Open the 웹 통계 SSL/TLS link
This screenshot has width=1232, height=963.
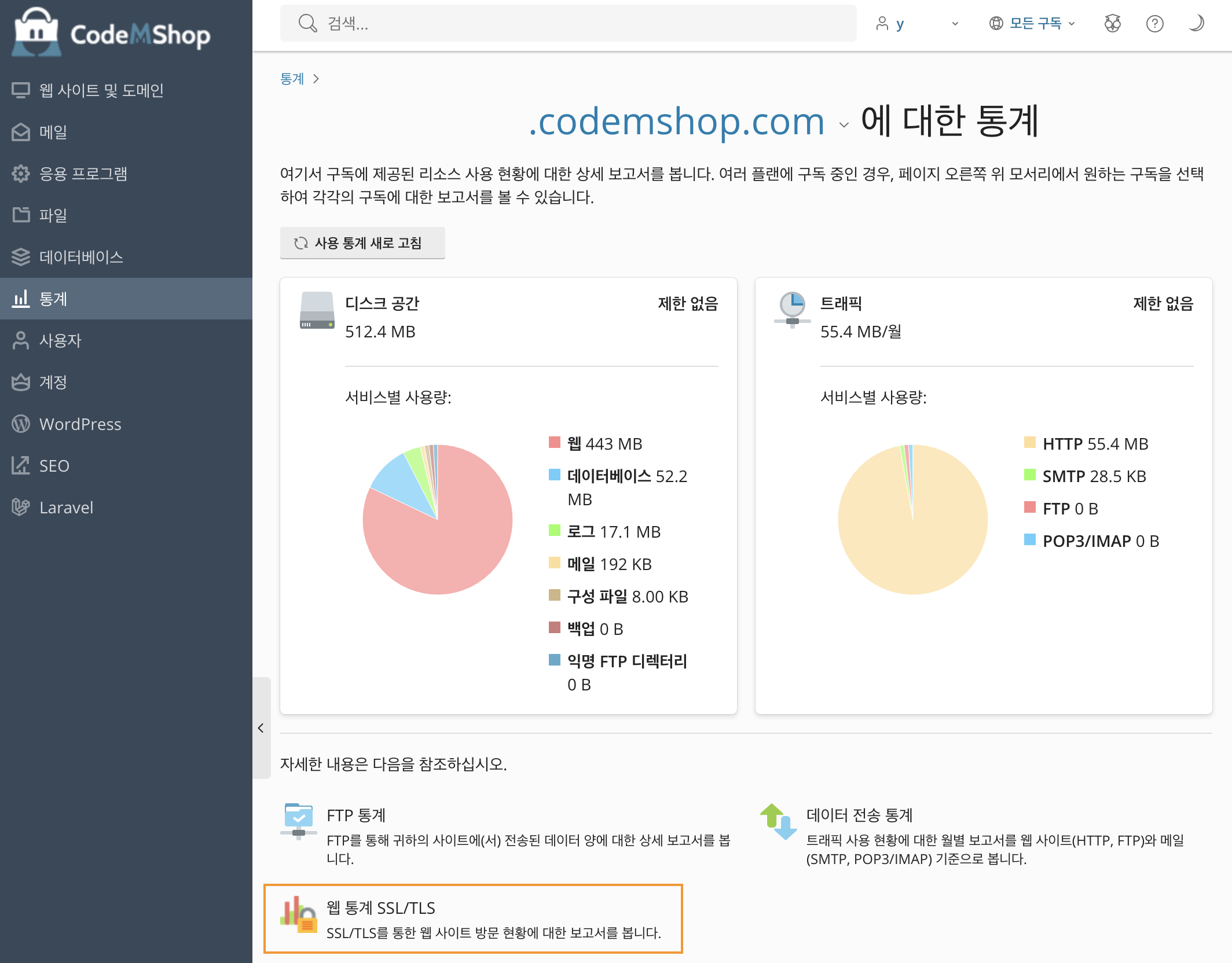coord(380,907)
